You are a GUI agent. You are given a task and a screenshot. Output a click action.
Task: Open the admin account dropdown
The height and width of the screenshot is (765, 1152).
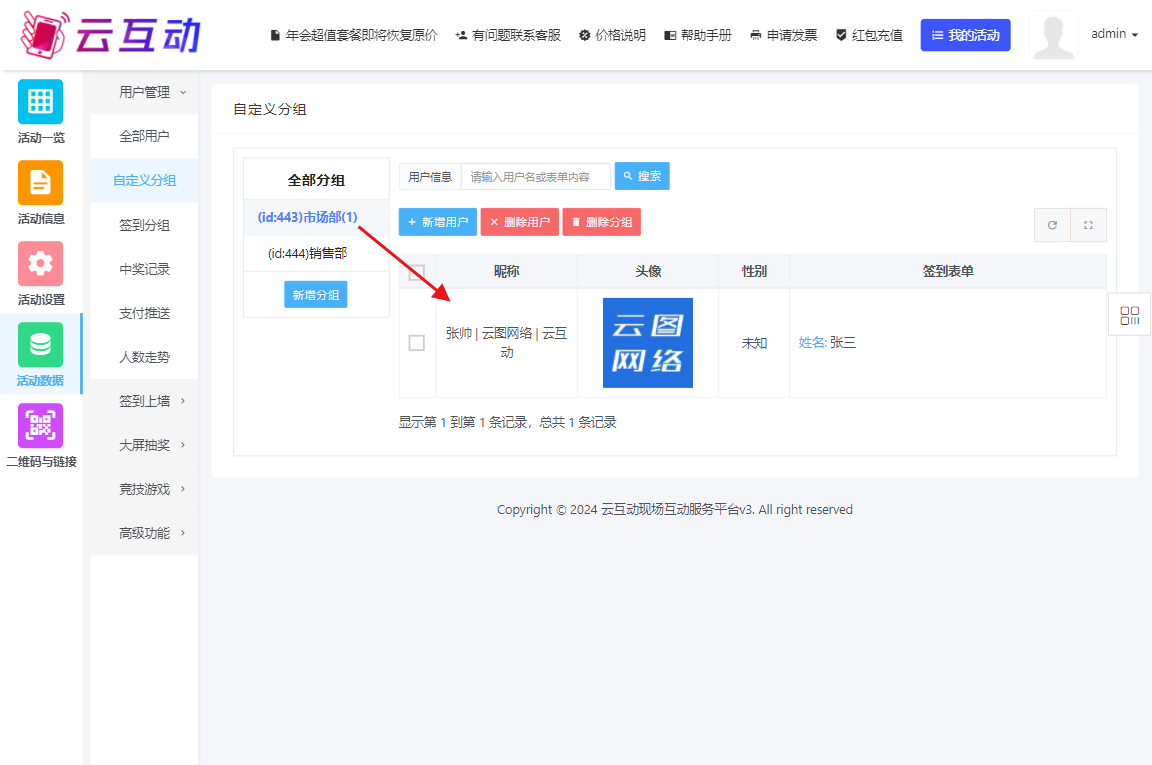(x=1114, y=34)
